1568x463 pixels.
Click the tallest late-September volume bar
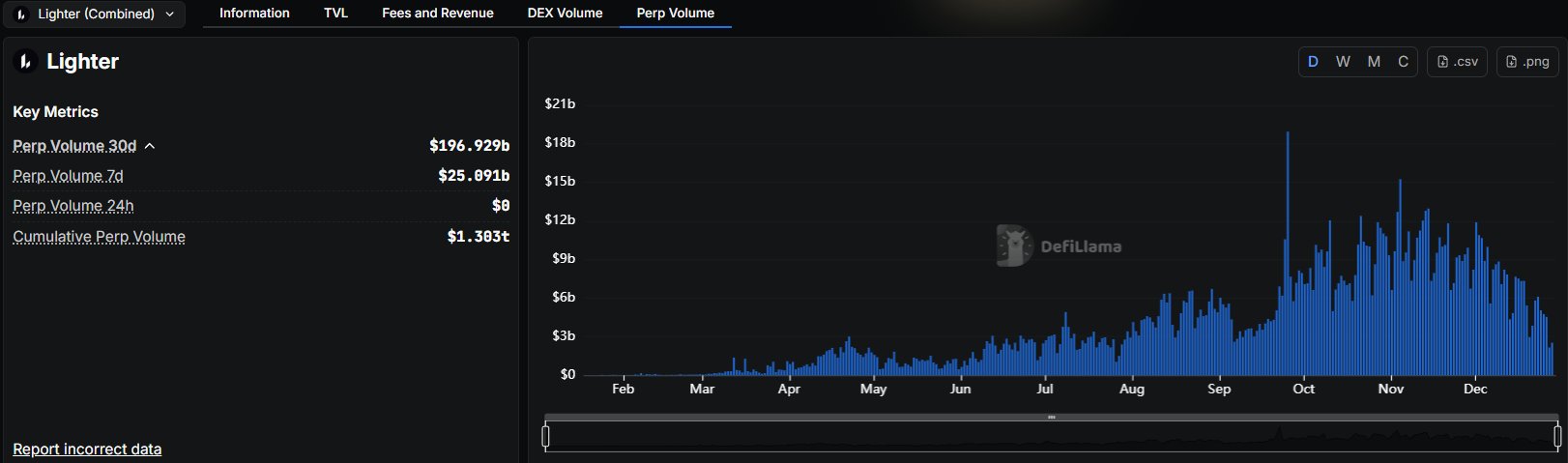(1288, 253)
